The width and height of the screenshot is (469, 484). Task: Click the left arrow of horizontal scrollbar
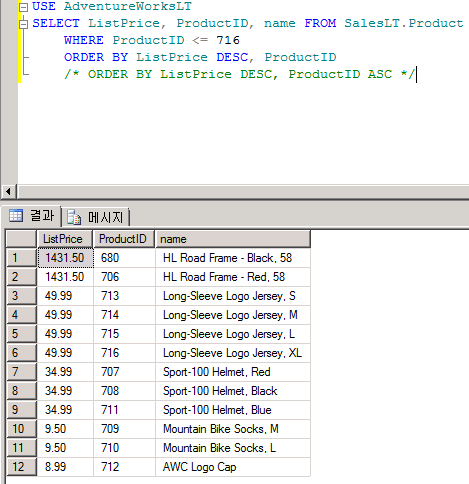pos(8,192)
